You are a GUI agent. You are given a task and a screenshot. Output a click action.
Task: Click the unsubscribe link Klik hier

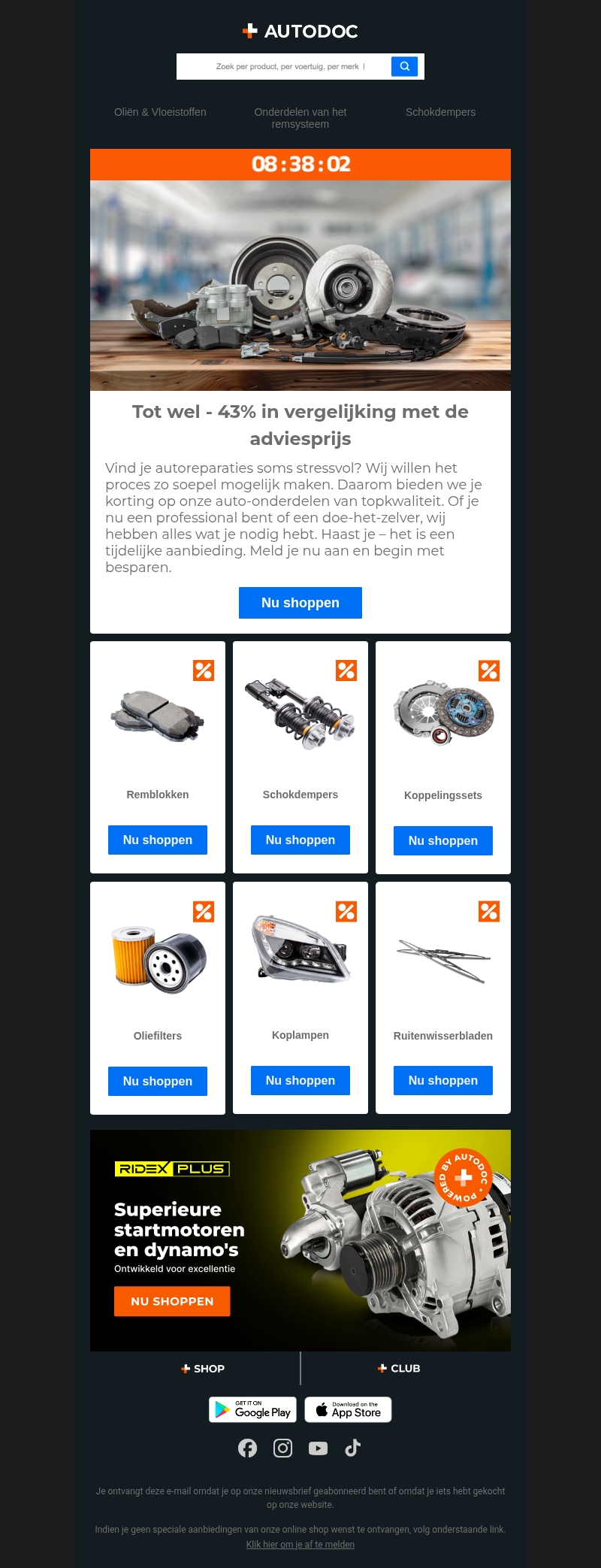click(300, 1545)
